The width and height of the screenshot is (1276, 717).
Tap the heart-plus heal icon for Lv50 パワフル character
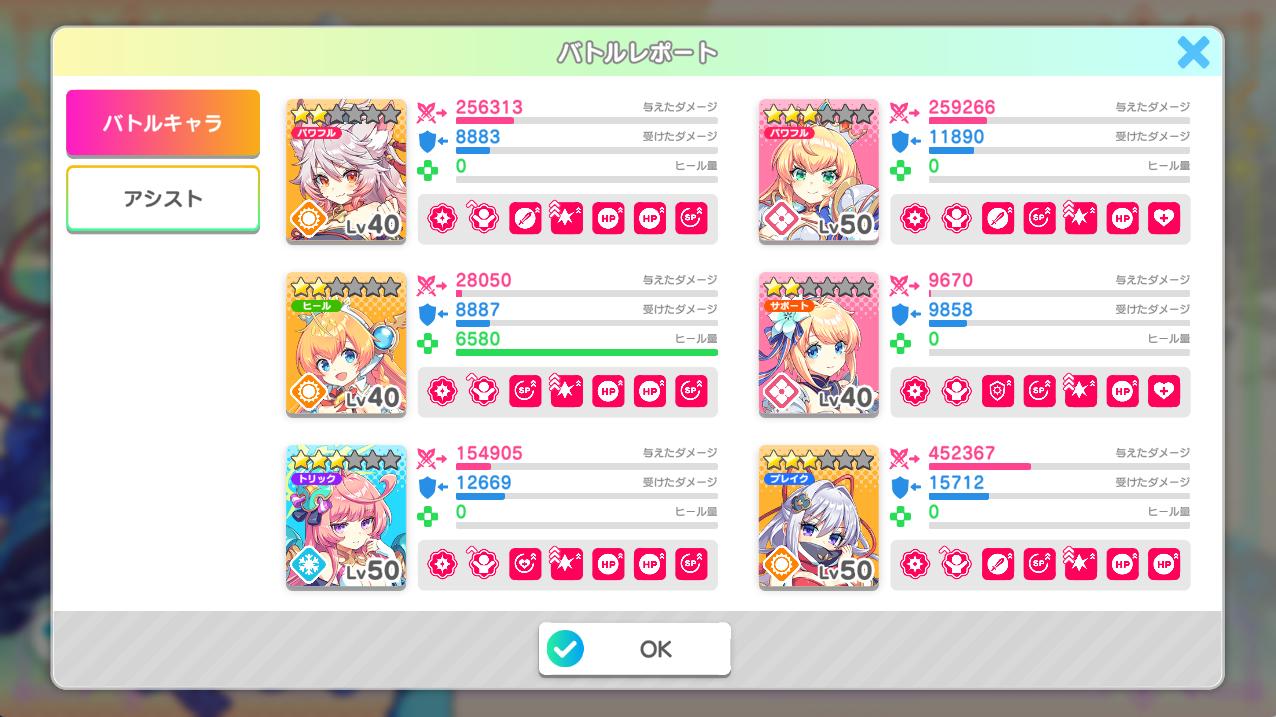1164,218
